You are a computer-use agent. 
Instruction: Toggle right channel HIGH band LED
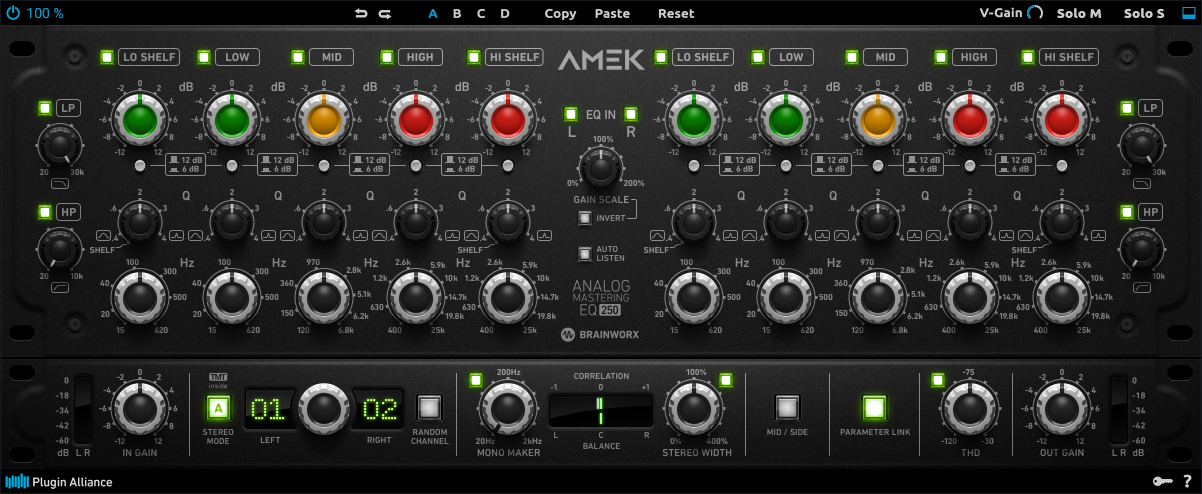point(941,57)
